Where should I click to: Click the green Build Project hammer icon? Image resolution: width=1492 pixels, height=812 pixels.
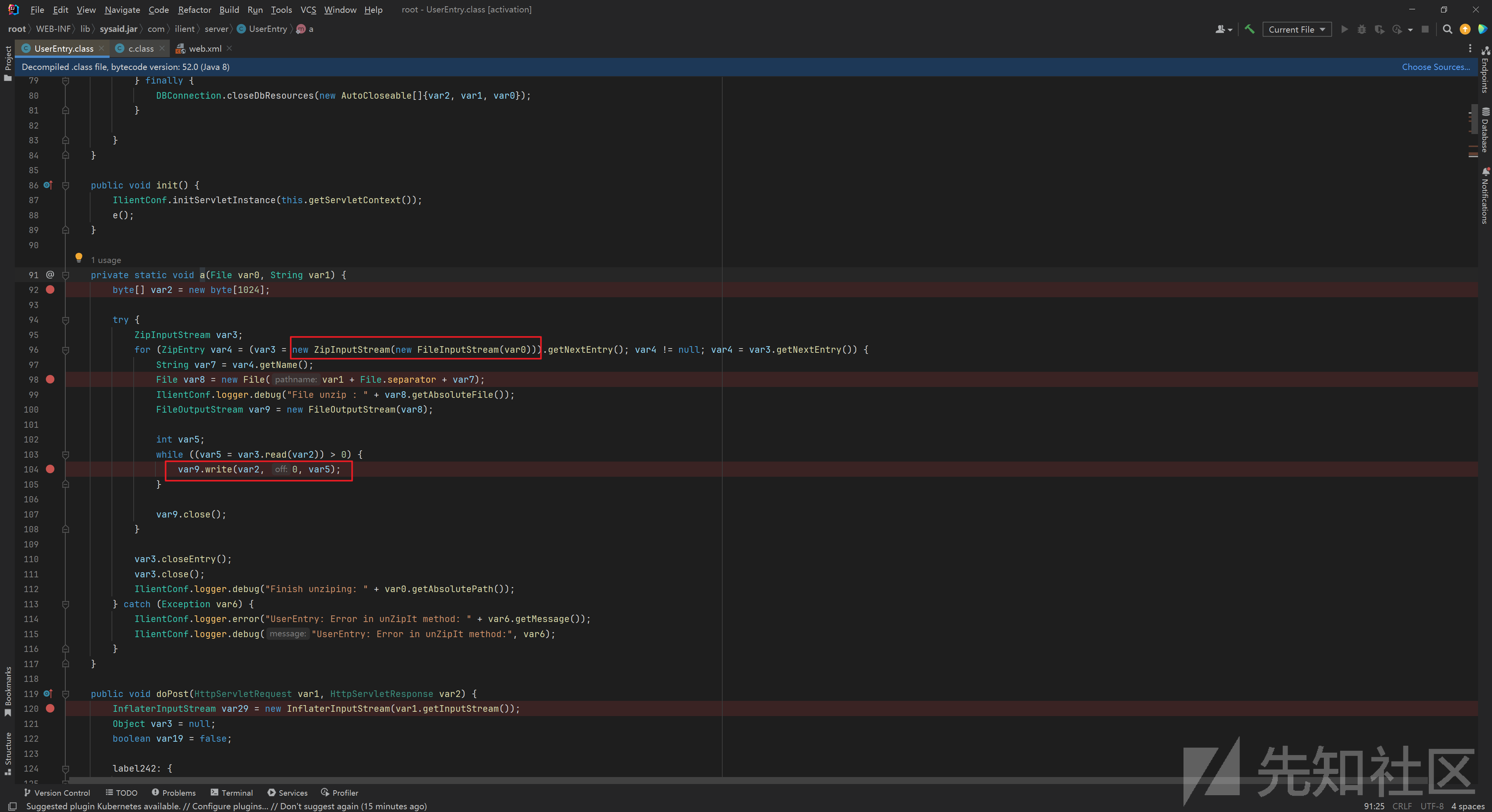[x=1249, y=29]
